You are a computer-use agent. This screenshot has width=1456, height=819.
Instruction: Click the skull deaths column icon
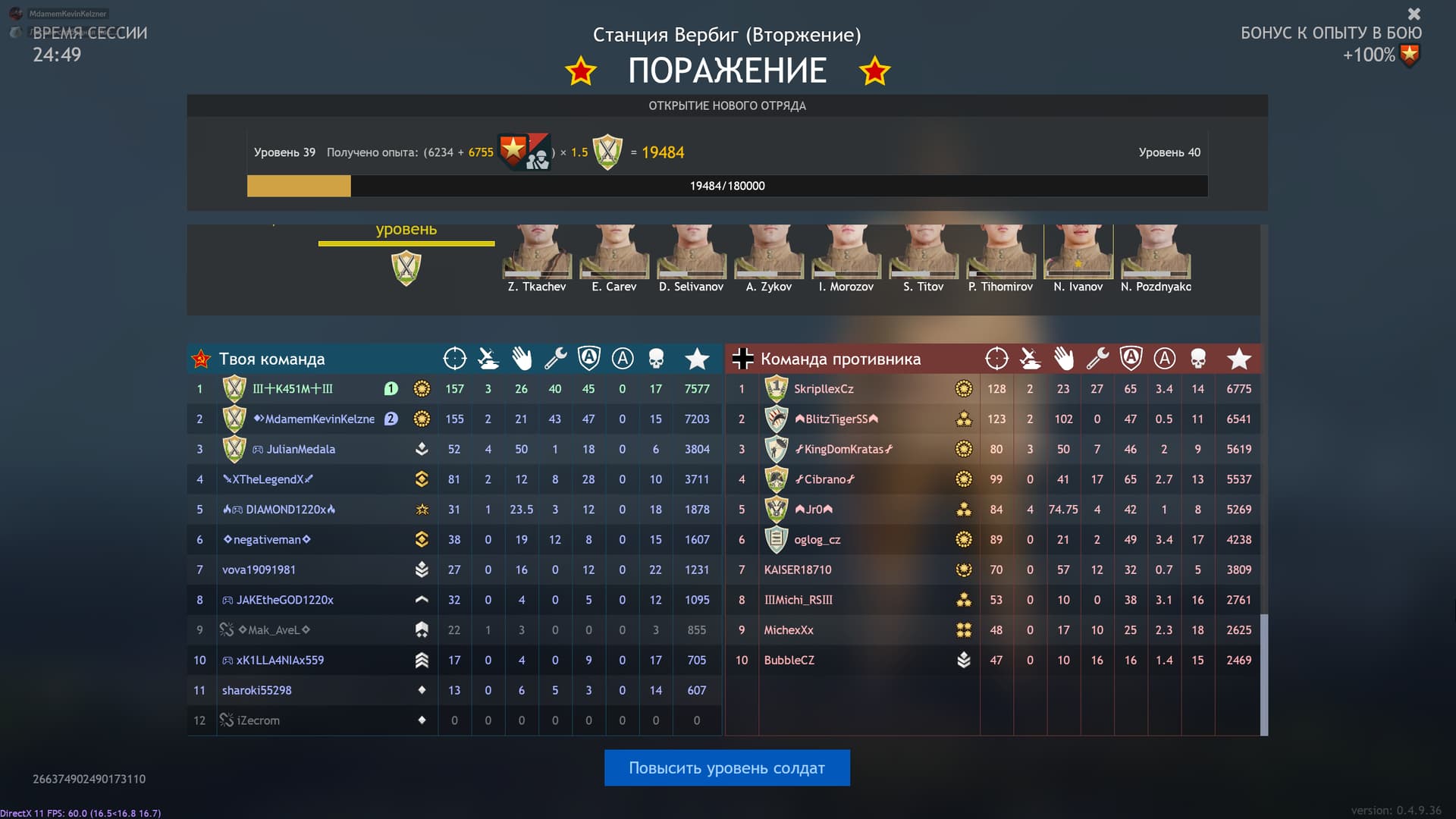coord(655,358)
